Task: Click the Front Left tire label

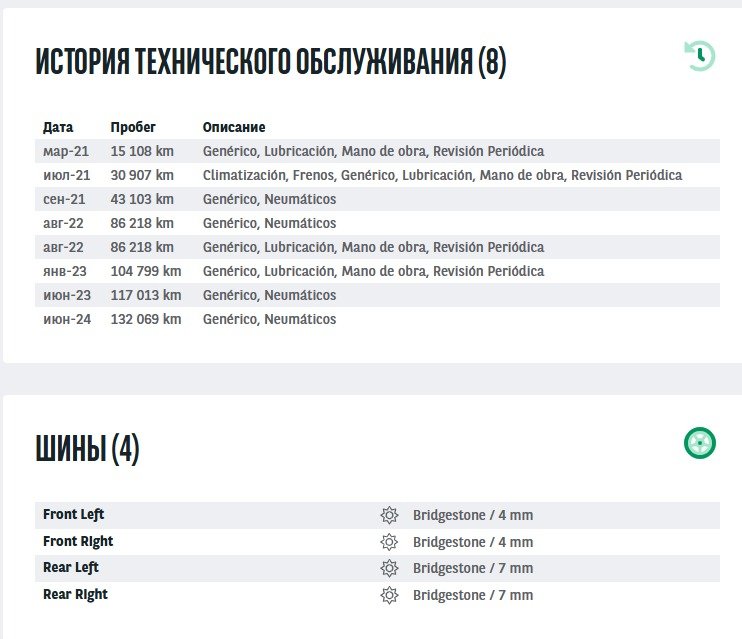Action: [x=74, y=515]
